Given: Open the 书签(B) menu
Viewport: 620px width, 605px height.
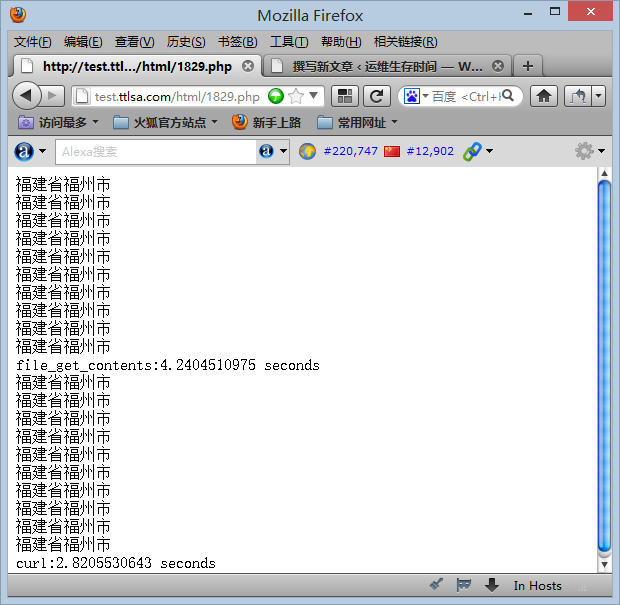Looking at the screenshot, I should coord(238,42).
